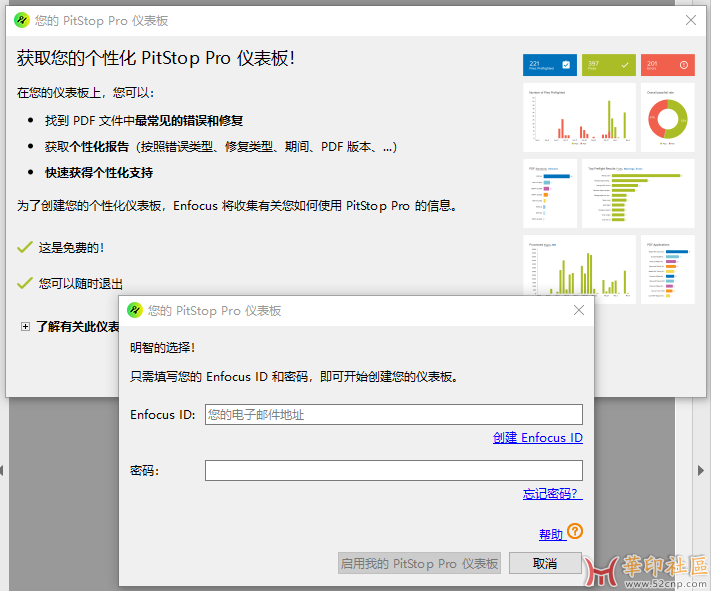This screenshot has height=591, width=711.
Task: Close the front login dialog
Action: [x=579, y=310]
